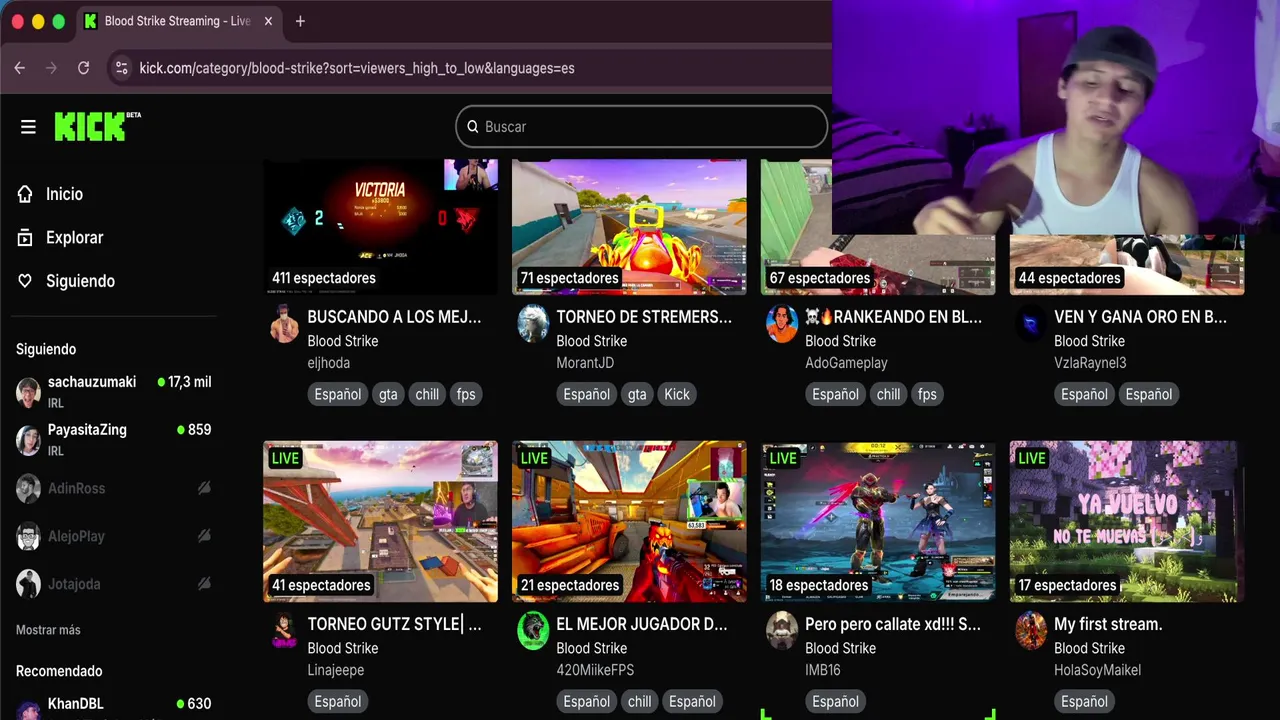
Task: Click MorantJD avatar icon
Action: pyautogui.click(x=533, y=324)
